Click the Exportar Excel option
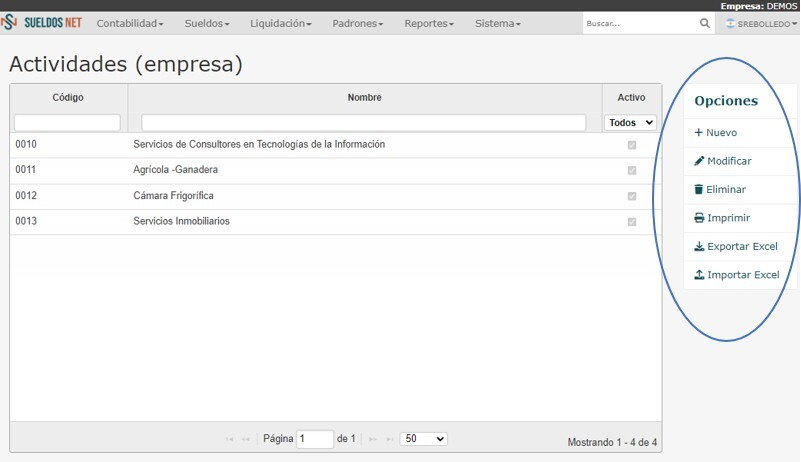This screenshot has height=462, width=801. (736, 246)
